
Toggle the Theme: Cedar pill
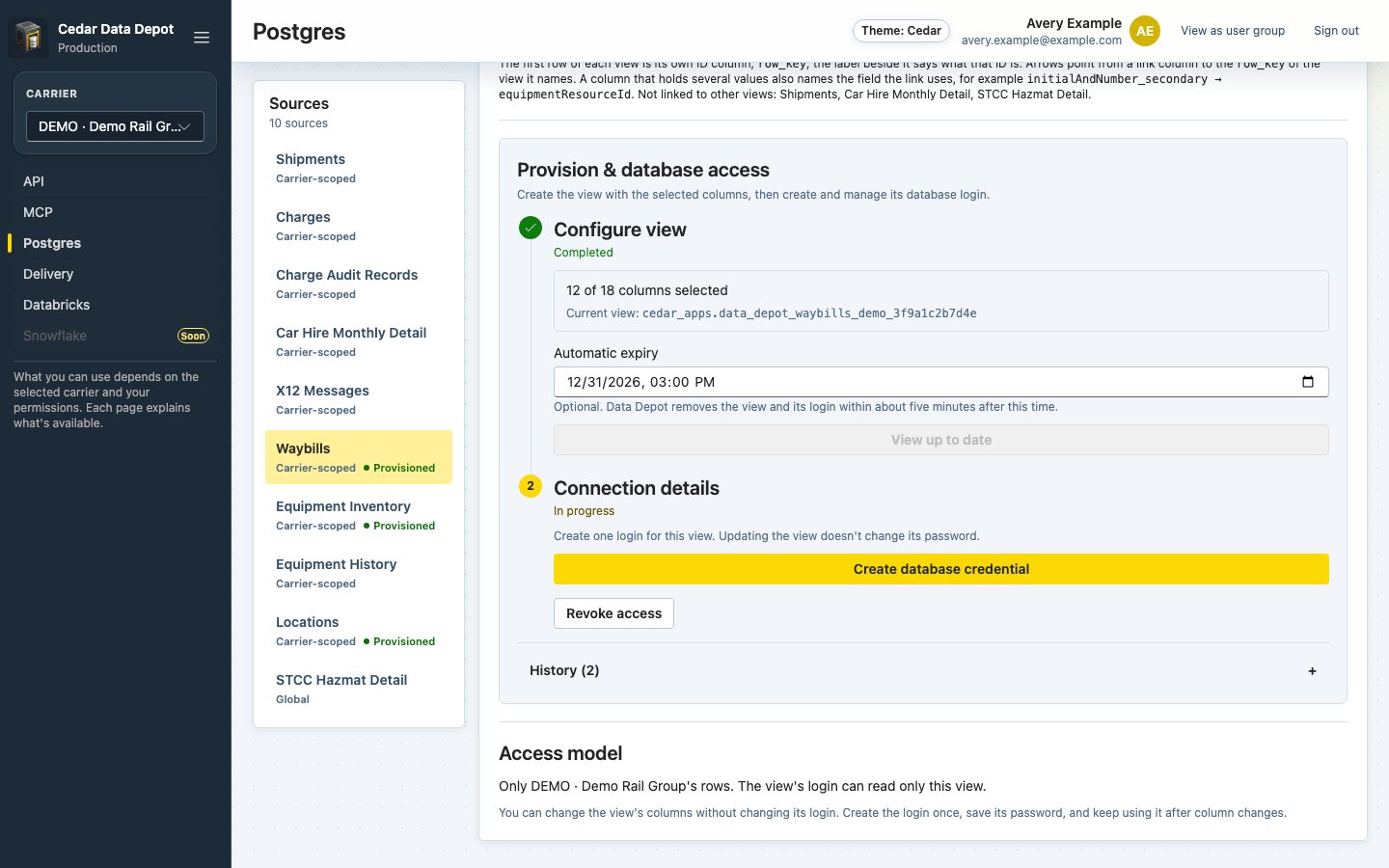(901, 31)
